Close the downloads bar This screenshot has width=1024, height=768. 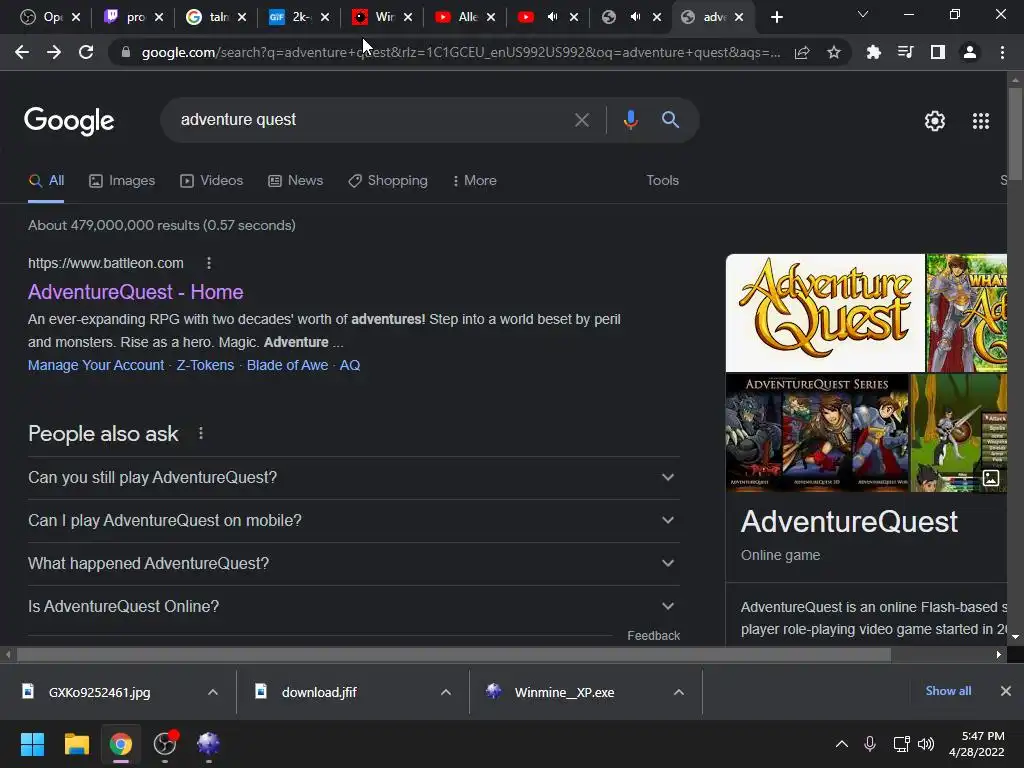point(1006,691)
